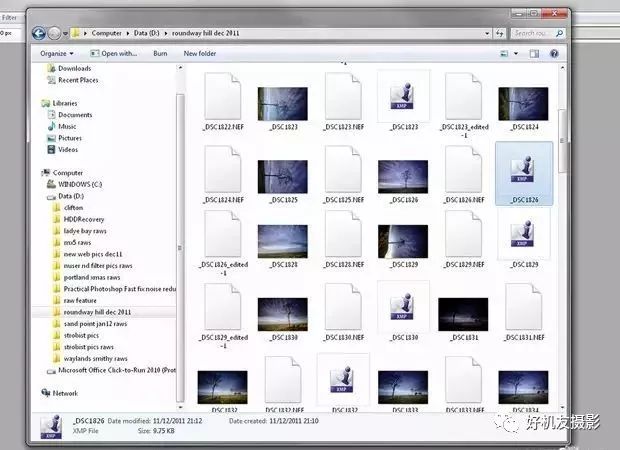620x450 pixels.
Task: Create a folder with New folder button
Action: (x=200, y=53)
